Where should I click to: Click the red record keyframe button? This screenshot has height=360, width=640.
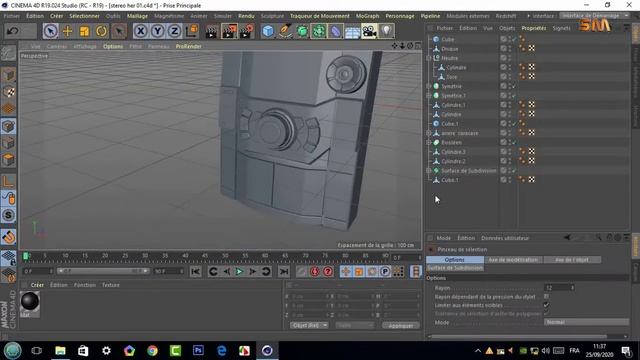[x=314, y=271]
